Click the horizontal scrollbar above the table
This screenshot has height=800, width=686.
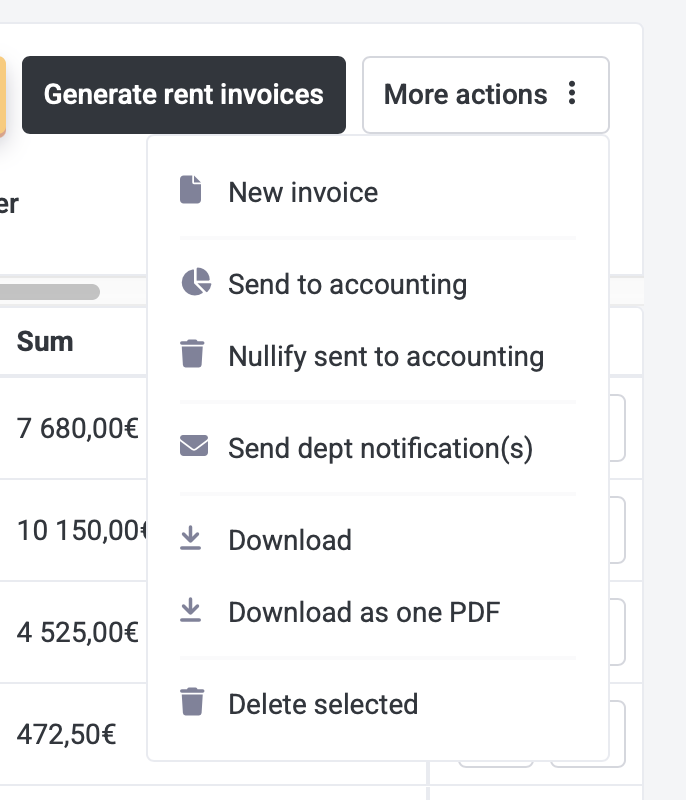(50, 292)
